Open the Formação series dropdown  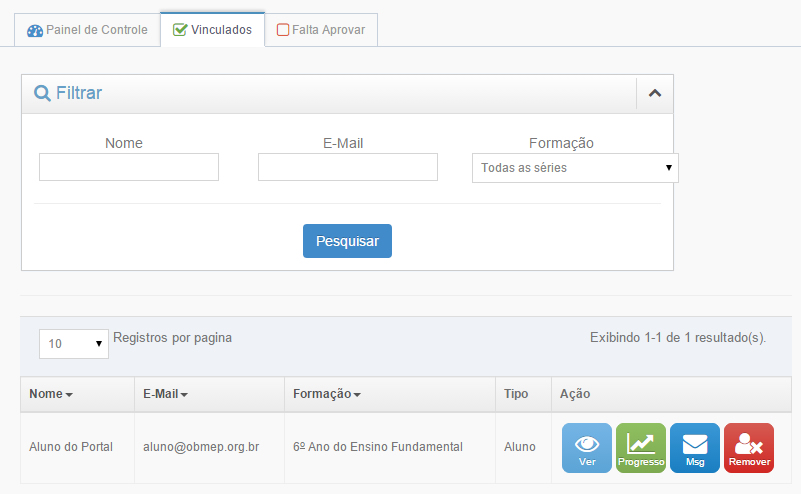[575, 168]
